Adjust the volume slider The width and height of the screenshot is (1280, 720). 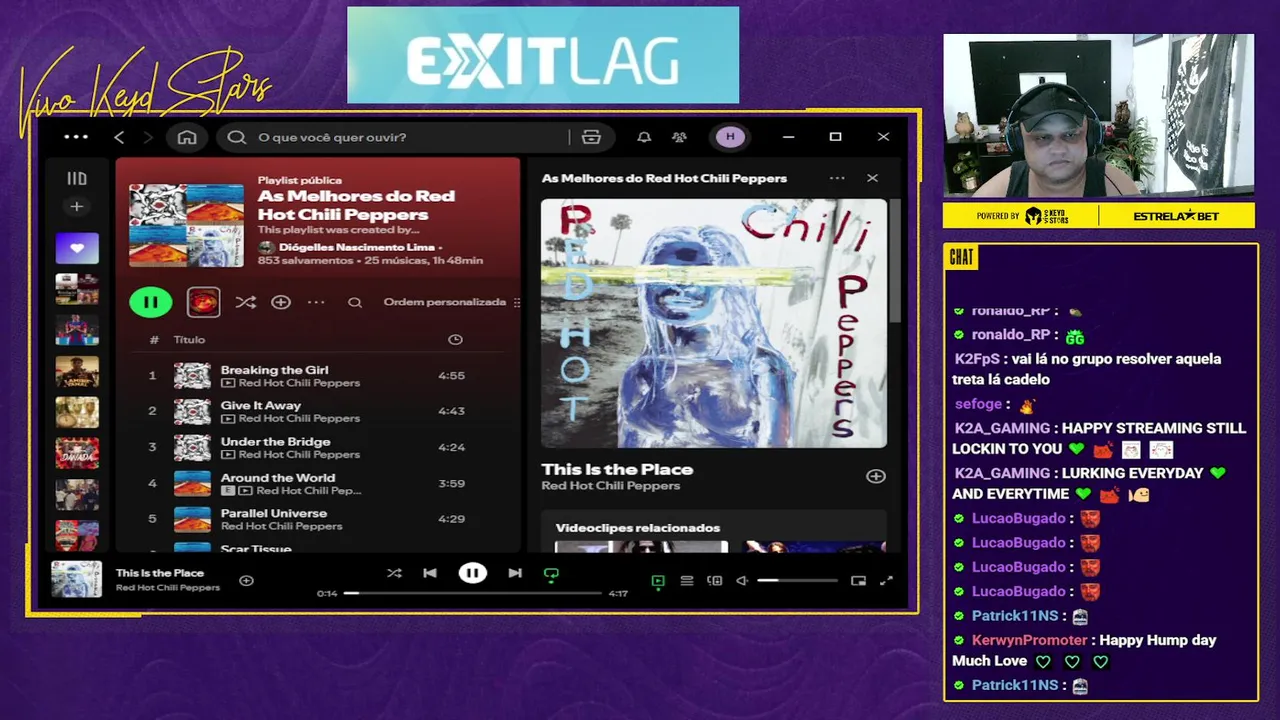pyautogui.click(x=797, y=580)
